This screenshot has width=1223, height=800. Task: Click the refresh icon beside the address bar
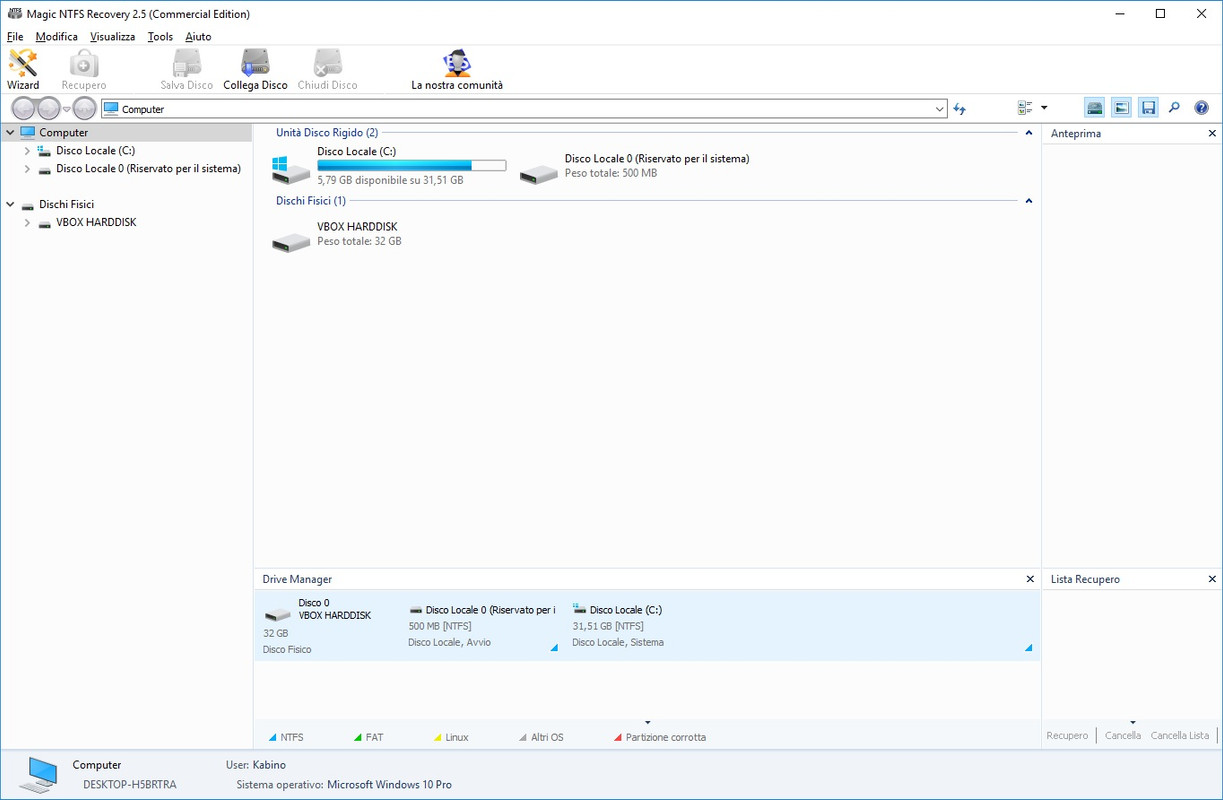[960, 109]
